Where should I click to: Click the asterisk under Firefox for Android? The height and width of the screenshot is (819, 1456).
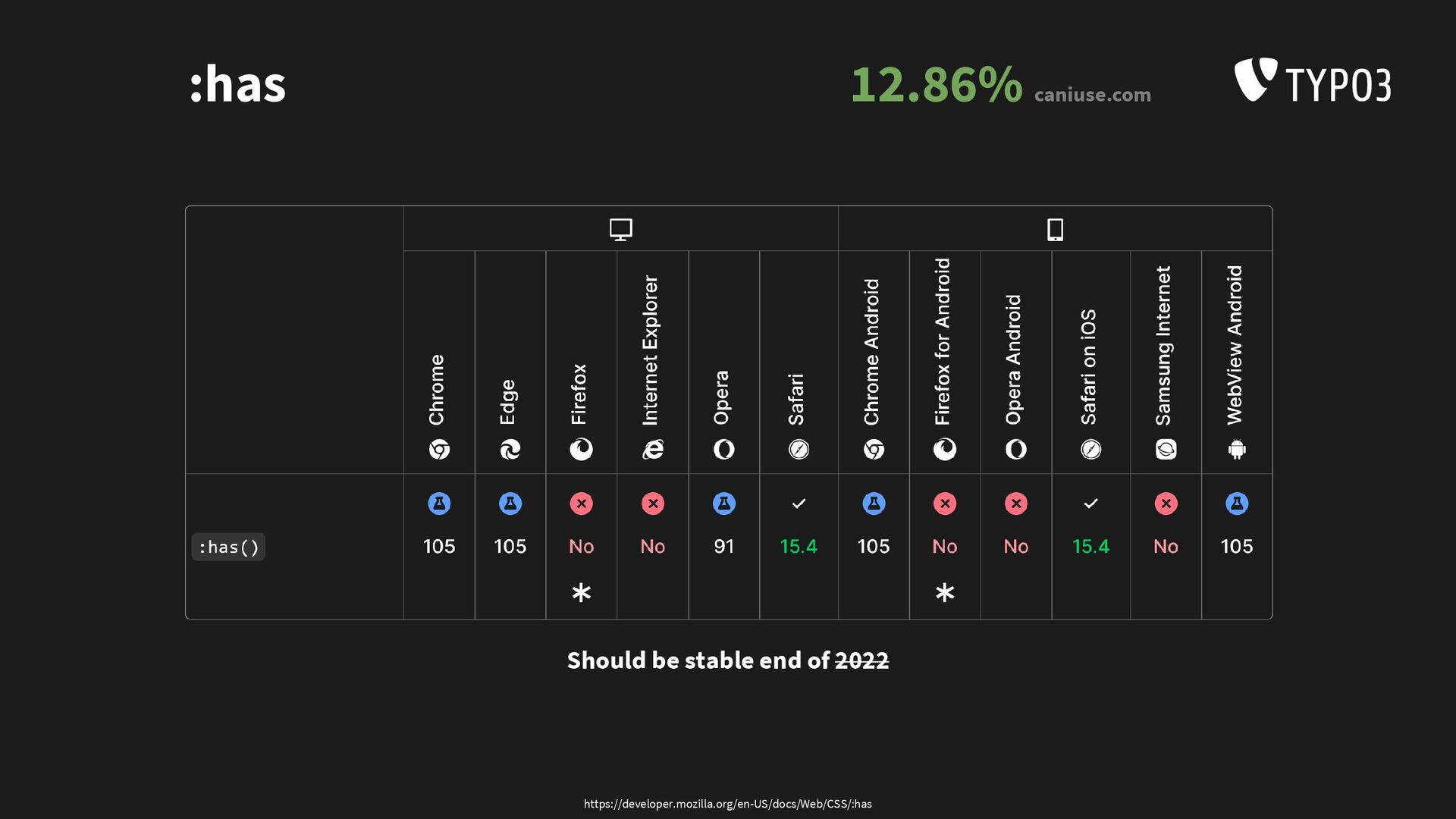945,592
